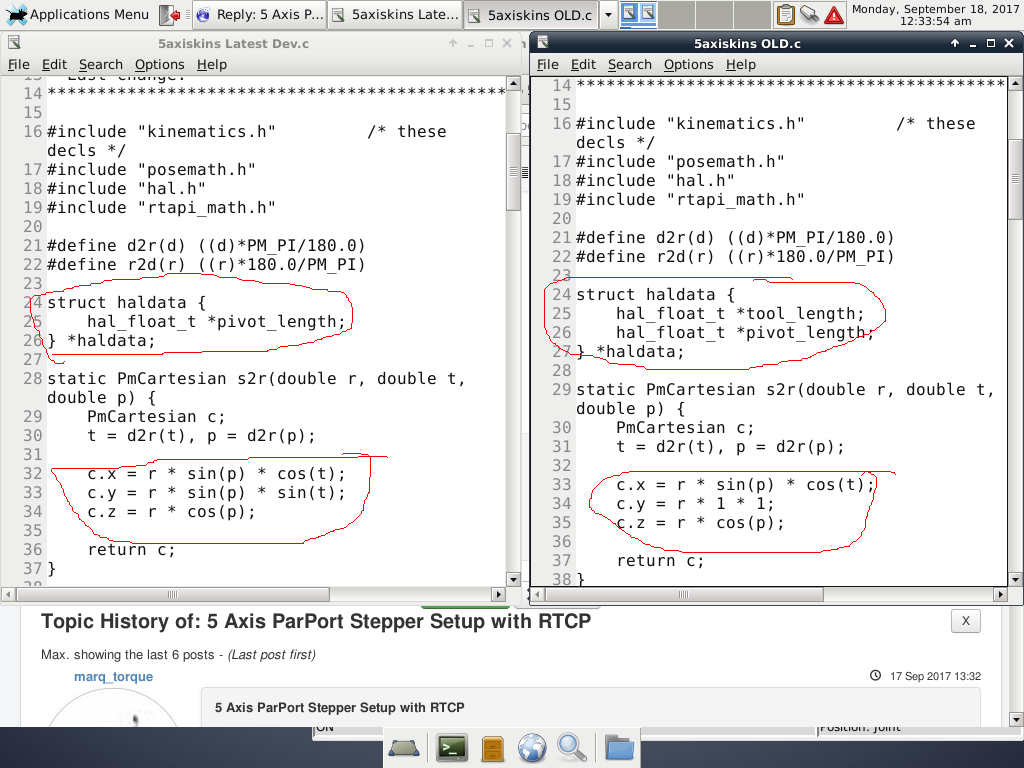Open File menu in Latest Dev.c window

(18, 65)
